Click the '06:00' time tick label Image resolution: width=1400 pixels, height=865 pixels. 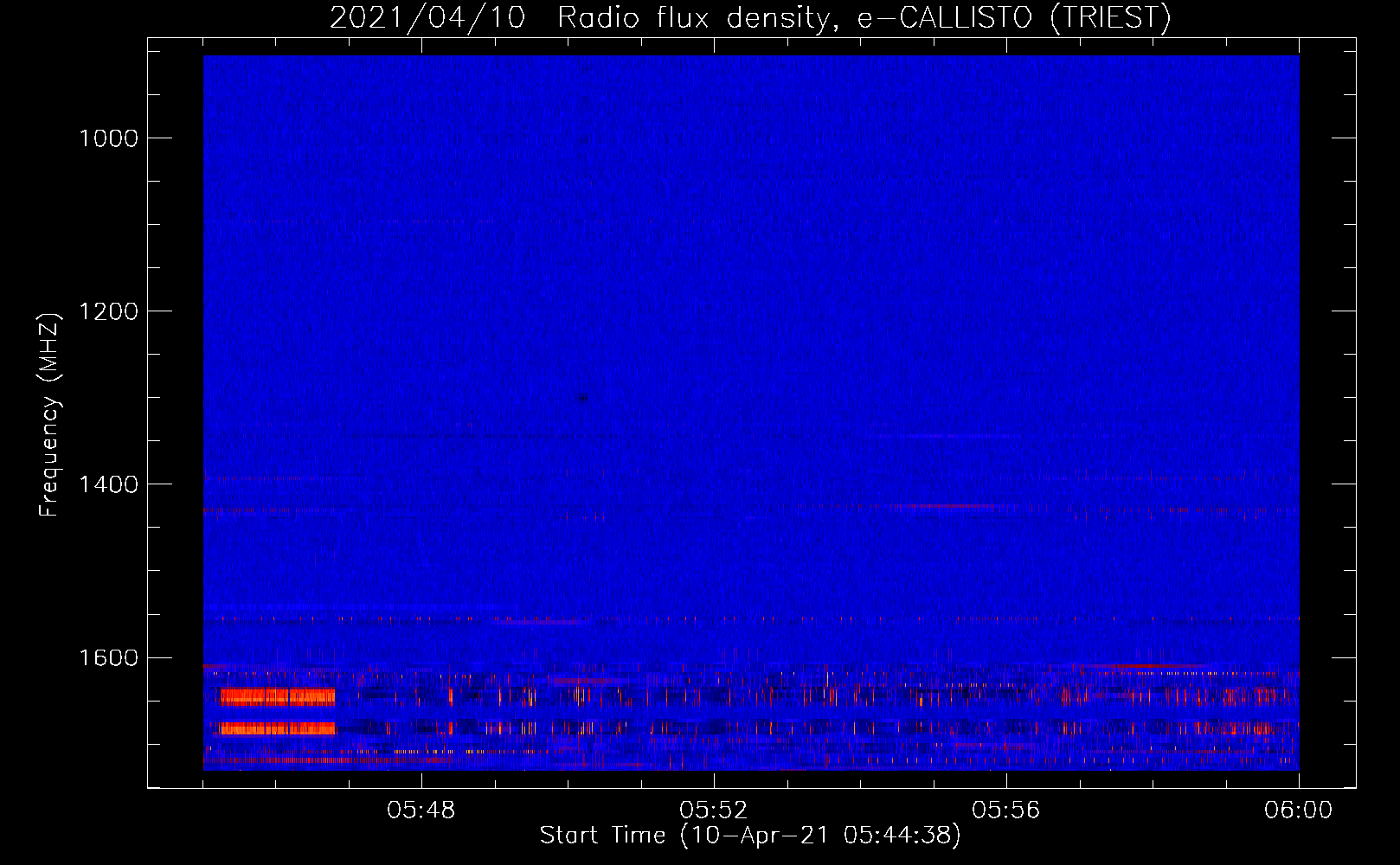coord(1299,811)
